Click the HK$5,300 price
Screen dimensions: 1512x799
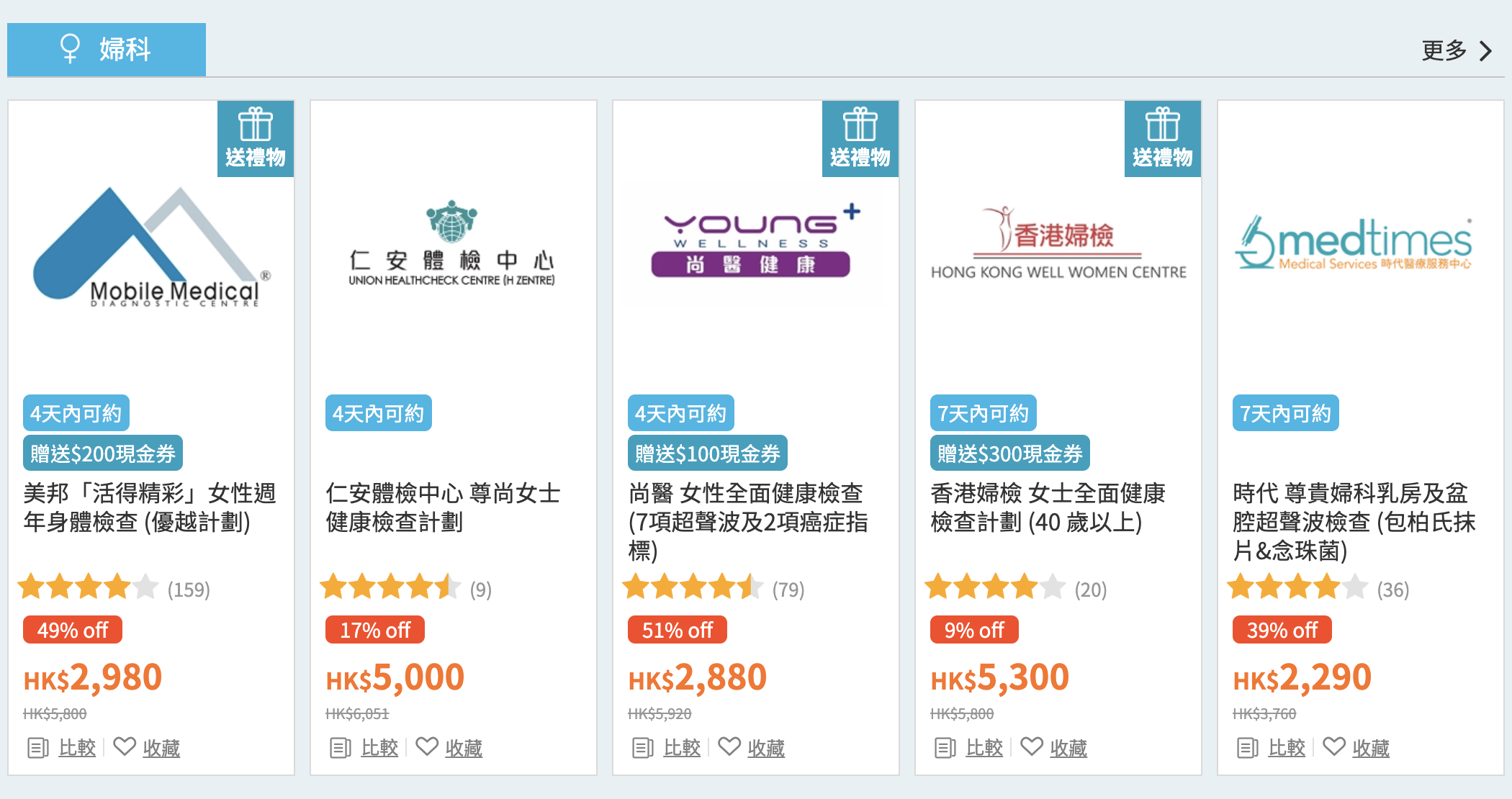[x=1000, y=678]
